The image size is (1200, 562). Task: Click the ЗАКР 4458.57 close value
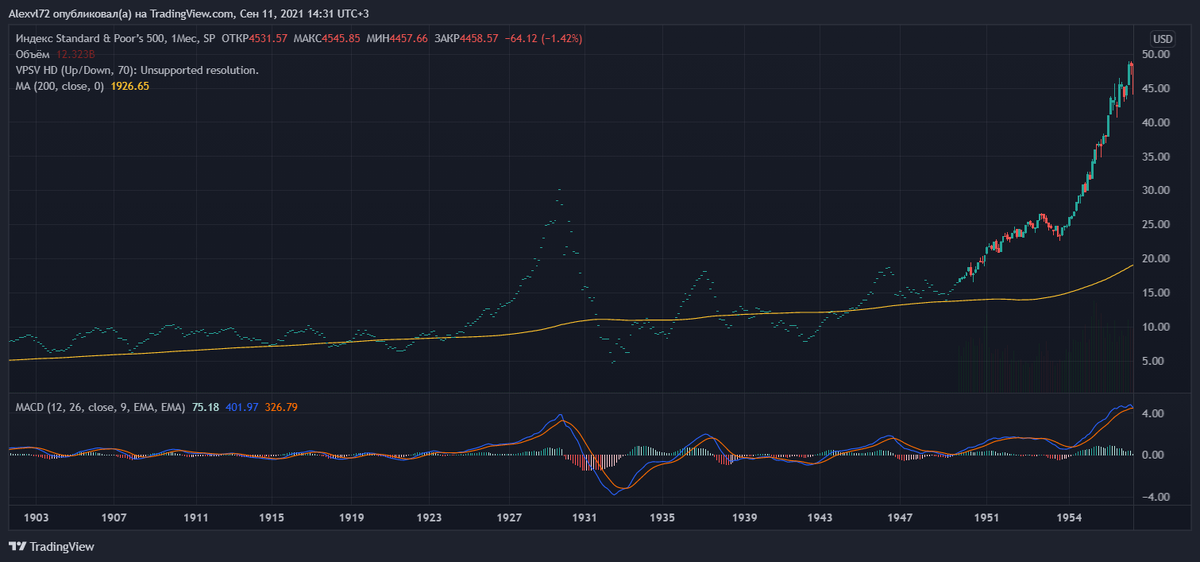[467, 38]
